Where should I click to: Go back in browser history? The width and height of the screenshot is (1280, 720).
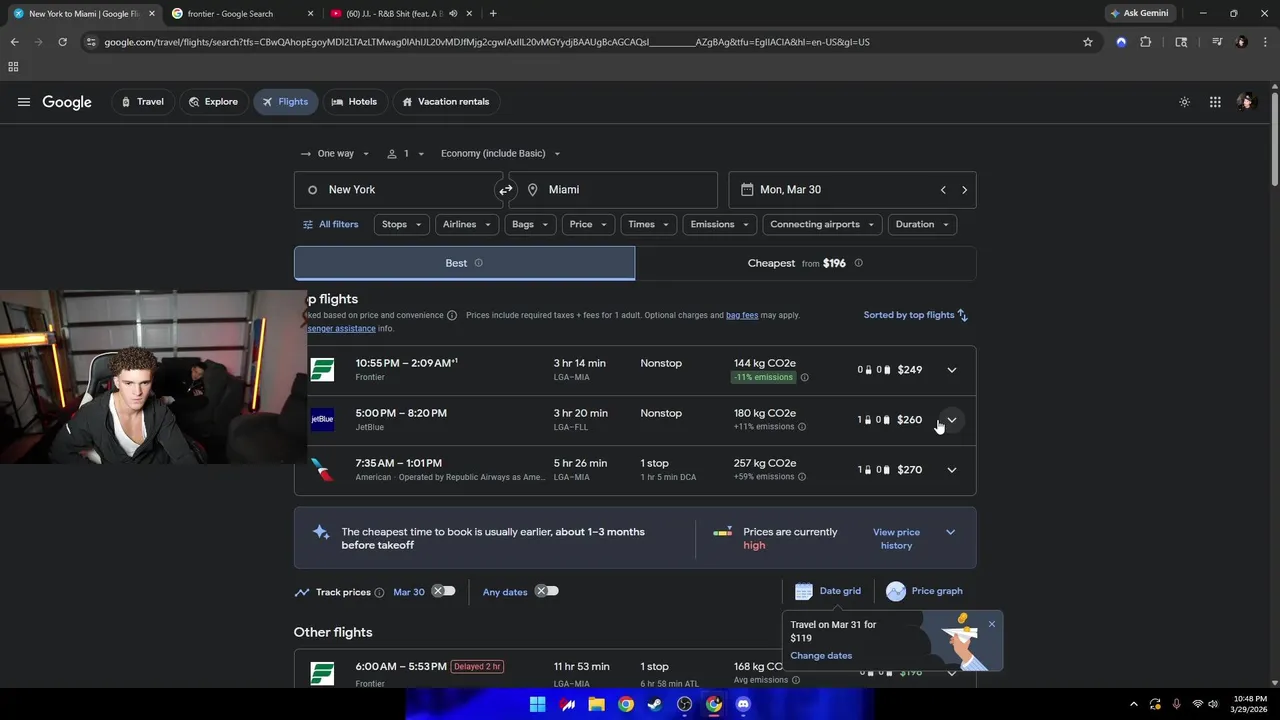[x=14, y=42]
